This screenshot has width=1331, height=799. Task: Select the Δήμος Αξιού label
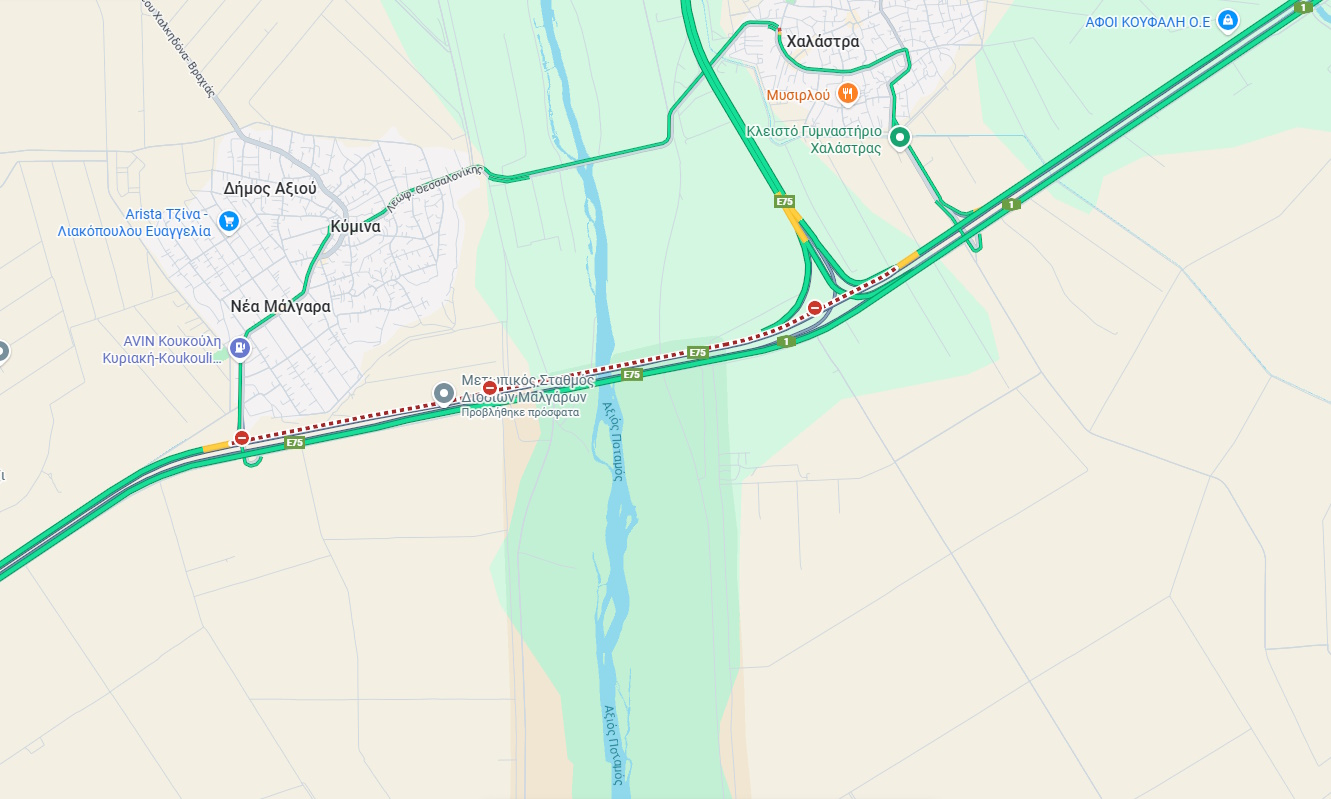point(270,188)
